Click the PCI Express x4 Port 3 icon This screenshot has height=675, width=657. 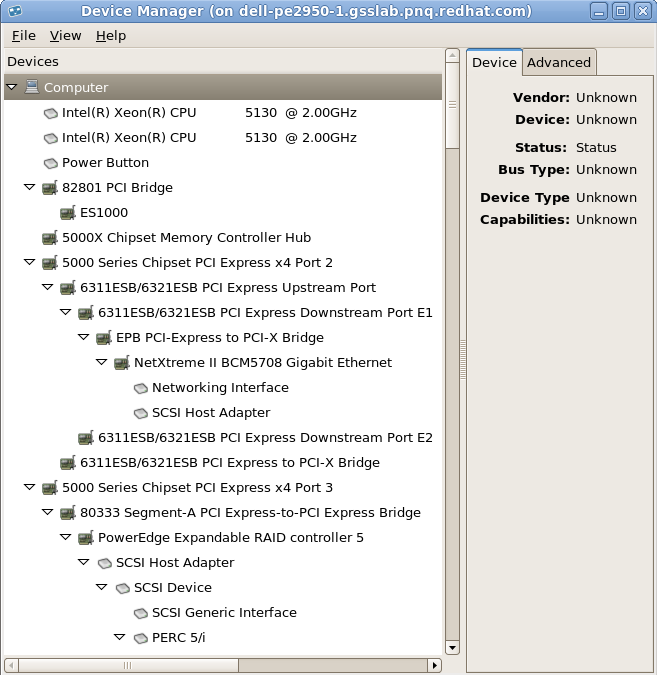50,487
